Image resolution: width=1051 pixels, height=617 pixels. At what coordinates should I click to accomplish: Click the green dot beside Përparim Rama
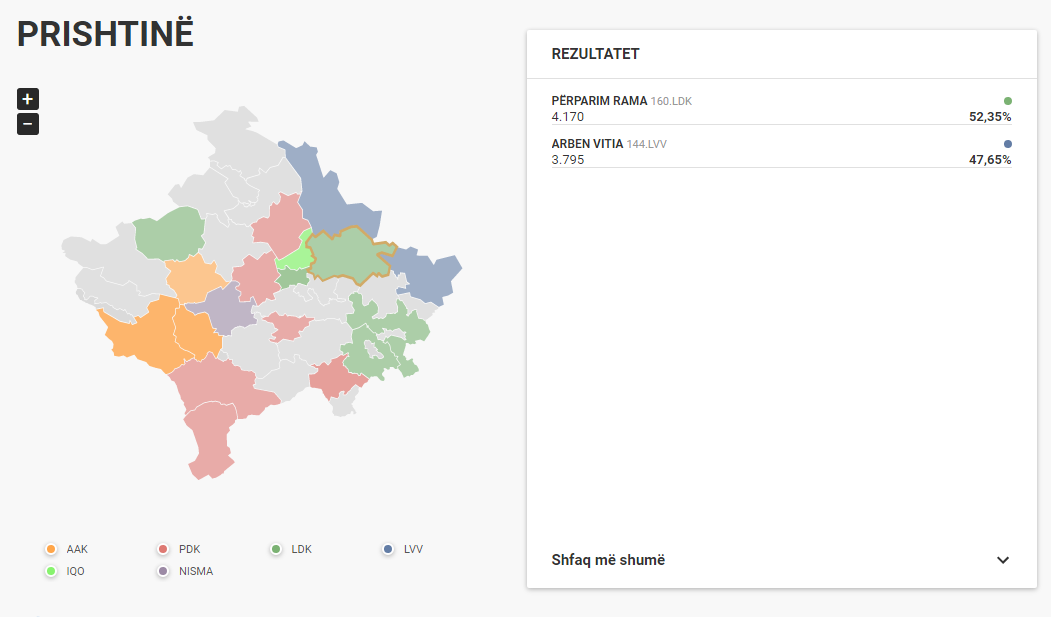(x=1007, y=101)
